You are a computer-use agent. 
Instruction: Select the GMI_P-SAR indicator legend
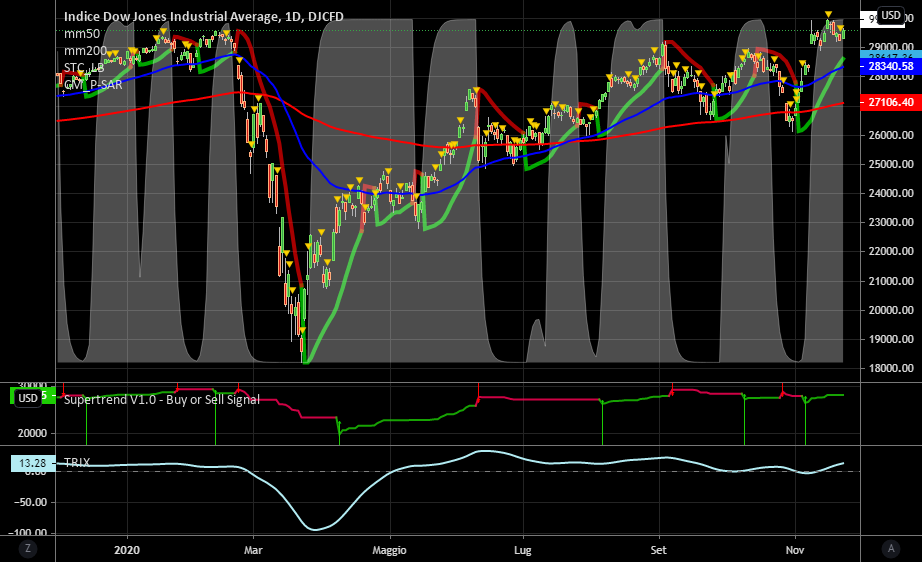(93, 85)
